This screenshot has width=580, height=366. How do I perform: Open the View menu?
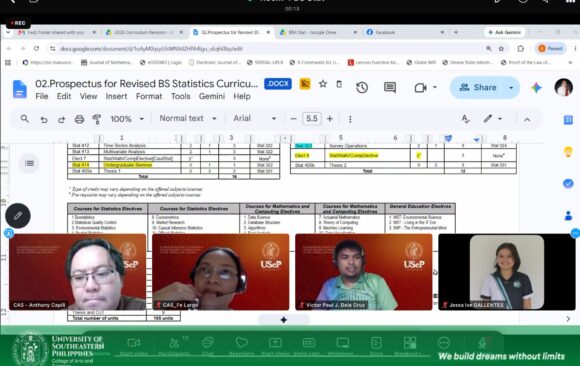88,97
